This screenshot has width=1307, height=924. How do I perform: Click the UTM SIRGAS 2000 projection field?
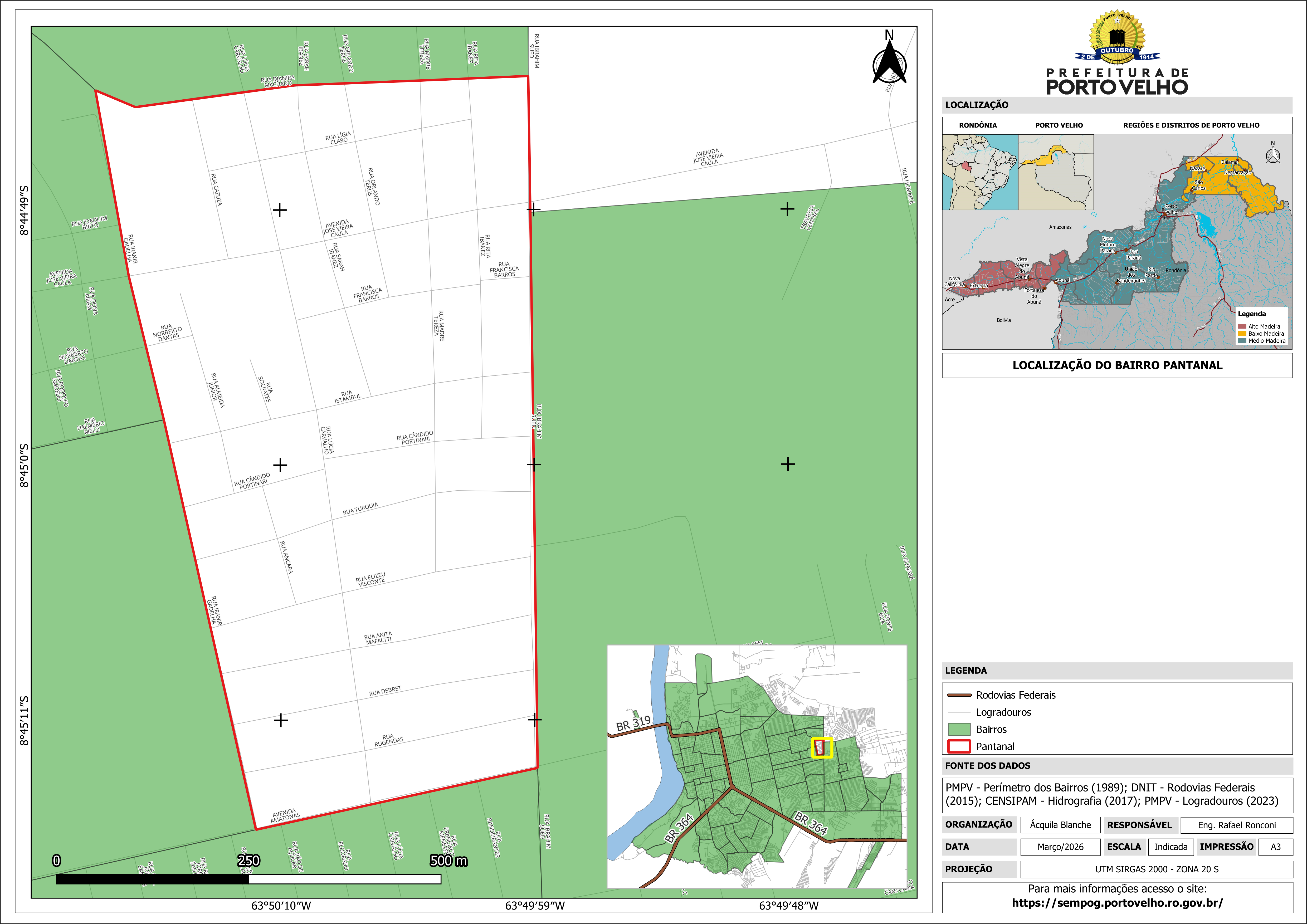click(1156, 869)
